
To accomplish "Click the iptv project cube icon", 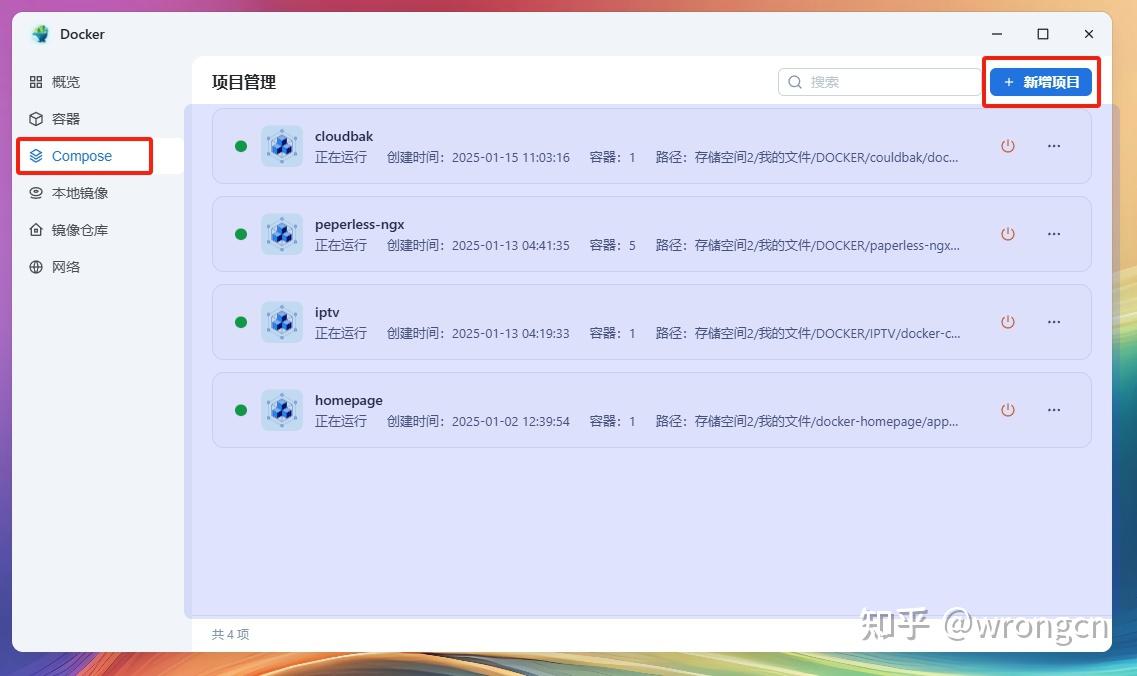I will point(282,321).
